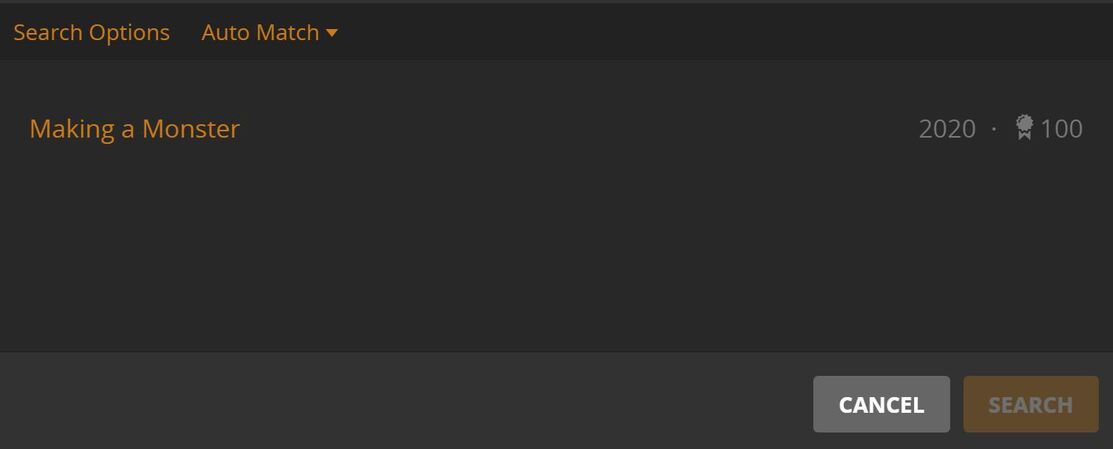Viewport: 1113px width, 449px height.
Task: Click the 2020 year label
Action: [x=947, y=129]
